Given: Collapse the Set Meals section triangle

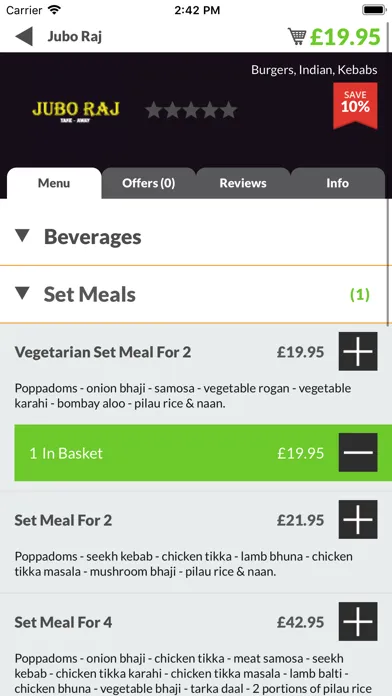Looking at the screenshot, I should (22, 293).
